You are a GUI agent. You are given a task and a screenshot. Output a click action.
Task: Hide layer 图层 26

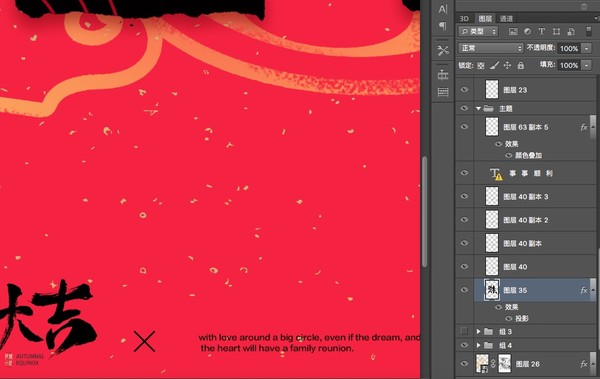point(464,363)
